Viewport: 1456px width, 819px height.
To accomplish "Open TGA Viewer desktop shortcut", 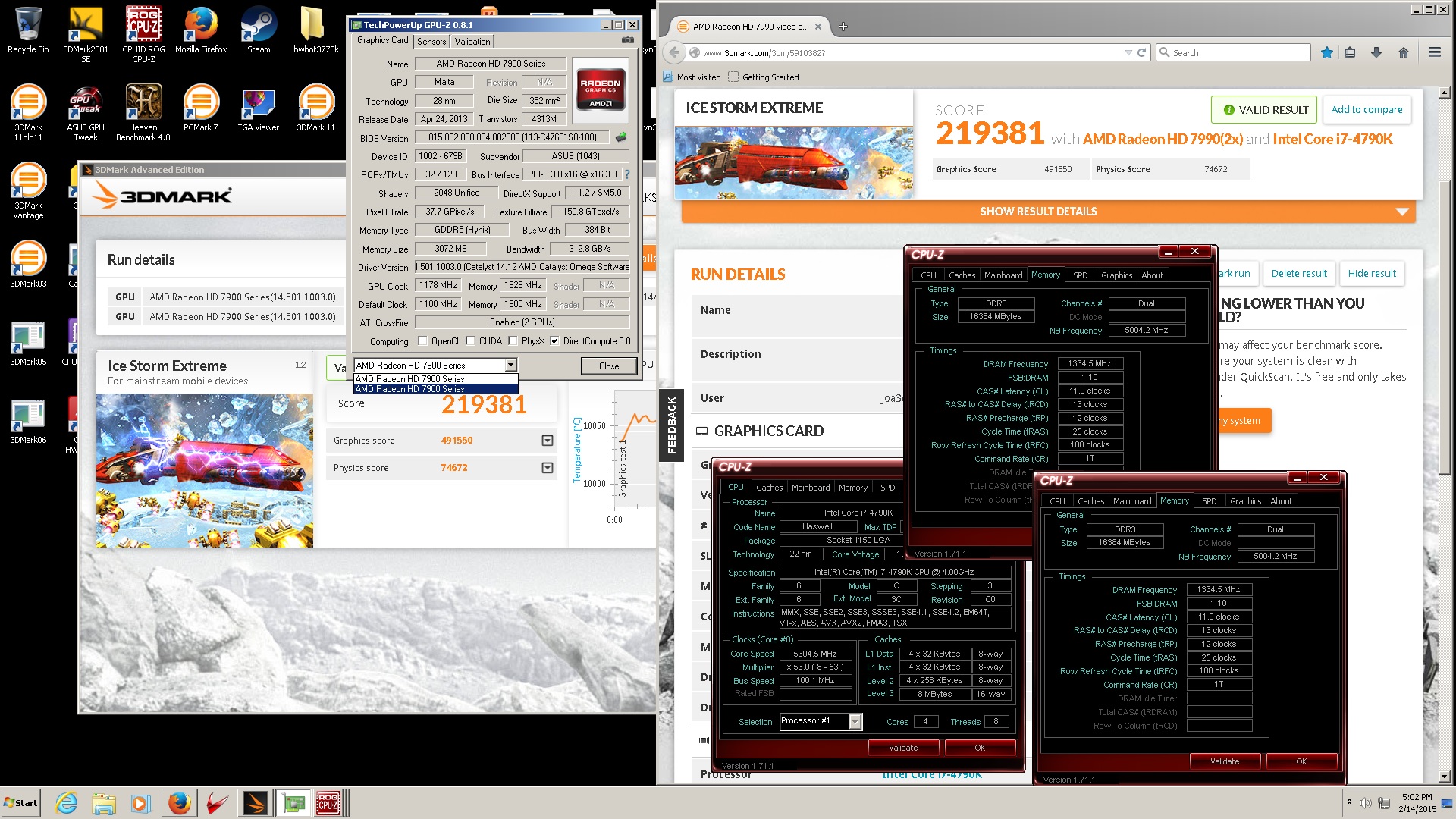I will 259,108.
